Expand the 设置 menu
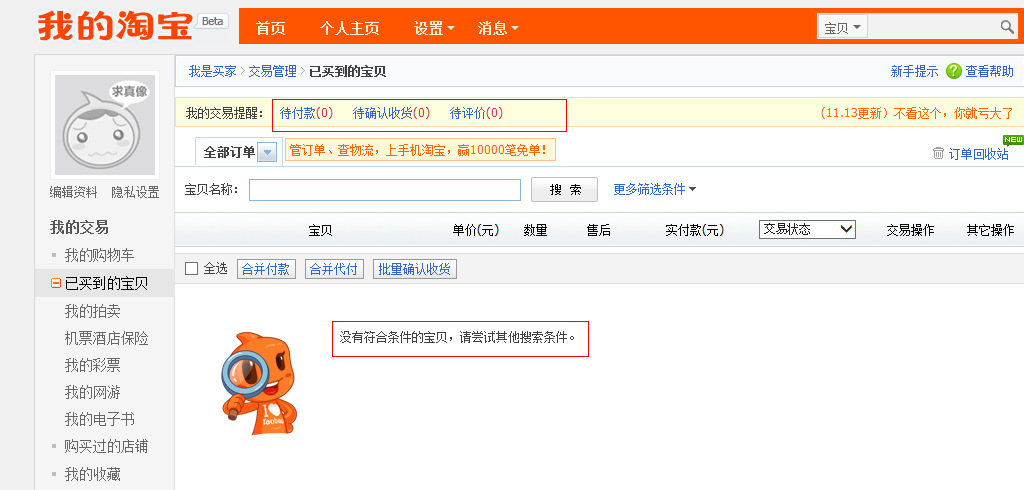 (434, 28)
